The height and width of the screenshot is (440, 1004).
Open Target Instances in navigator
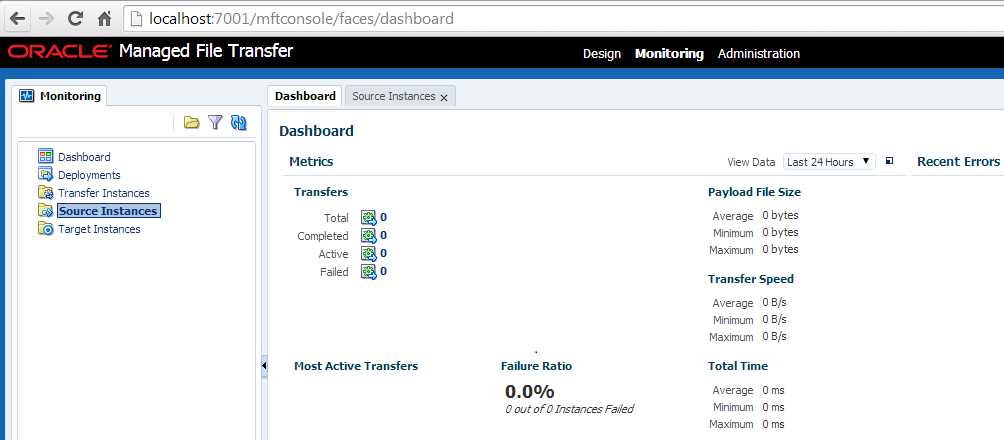(x=99, y=229)
